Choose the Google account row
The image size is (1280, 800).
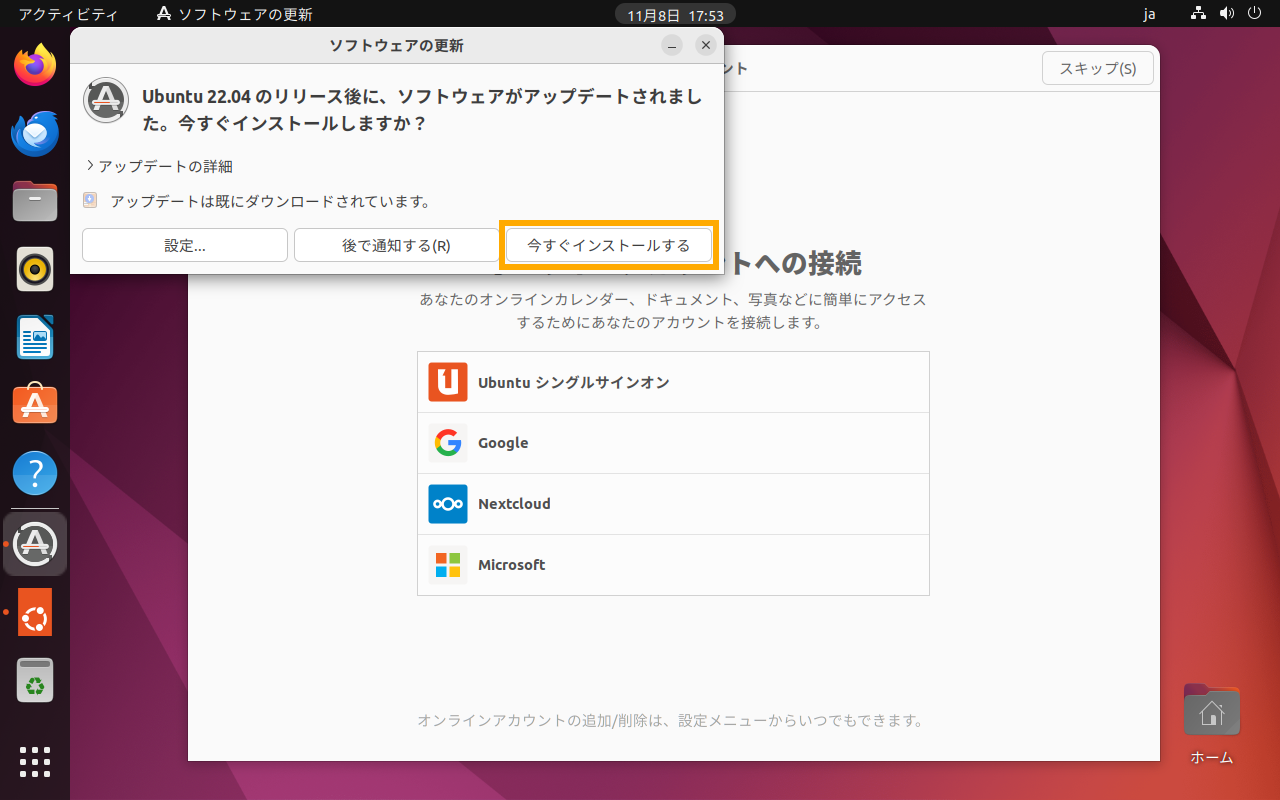pyautogui.click(x=673, y=443)
